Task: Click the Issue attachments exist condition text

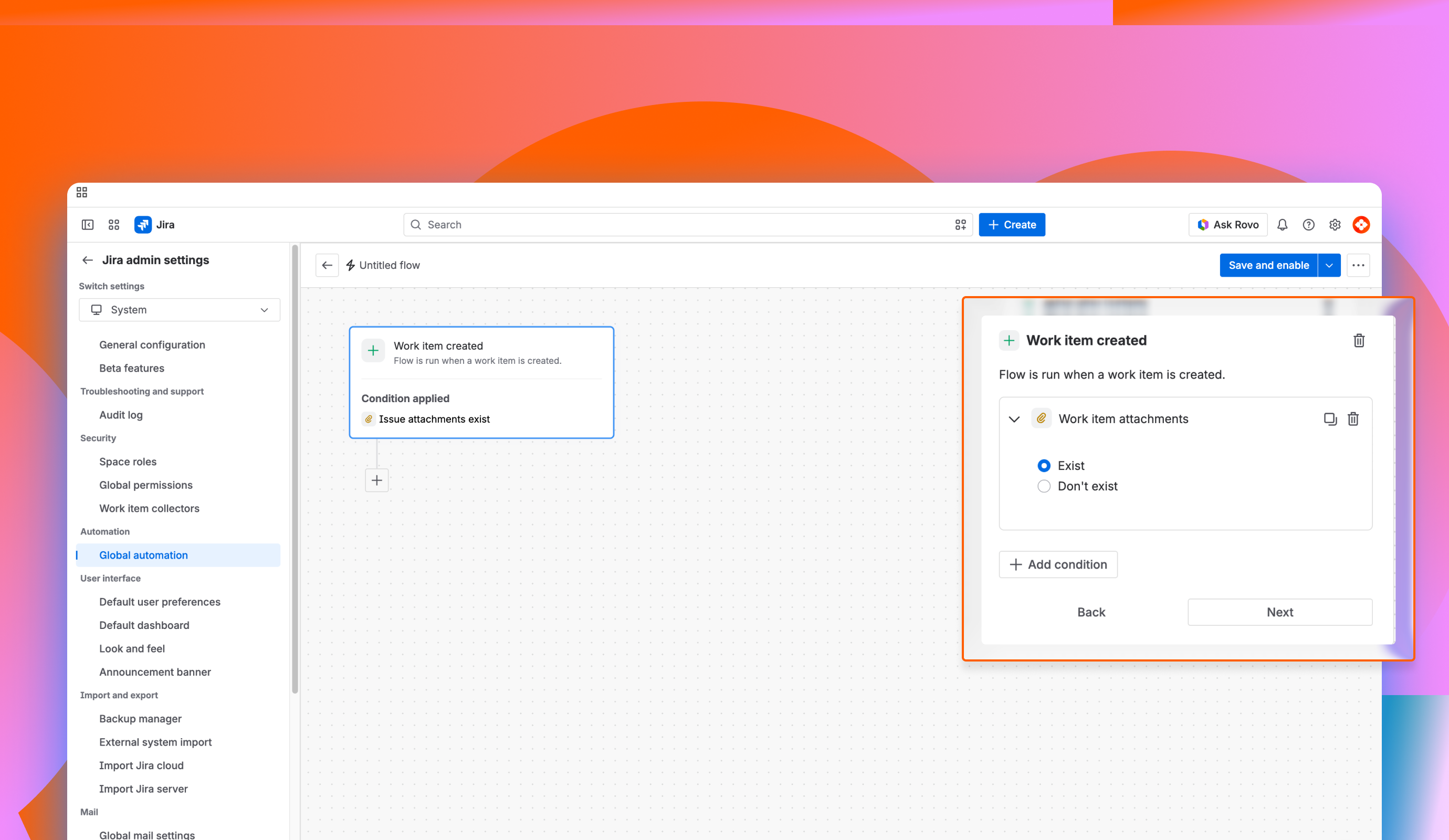Action: 434,419
